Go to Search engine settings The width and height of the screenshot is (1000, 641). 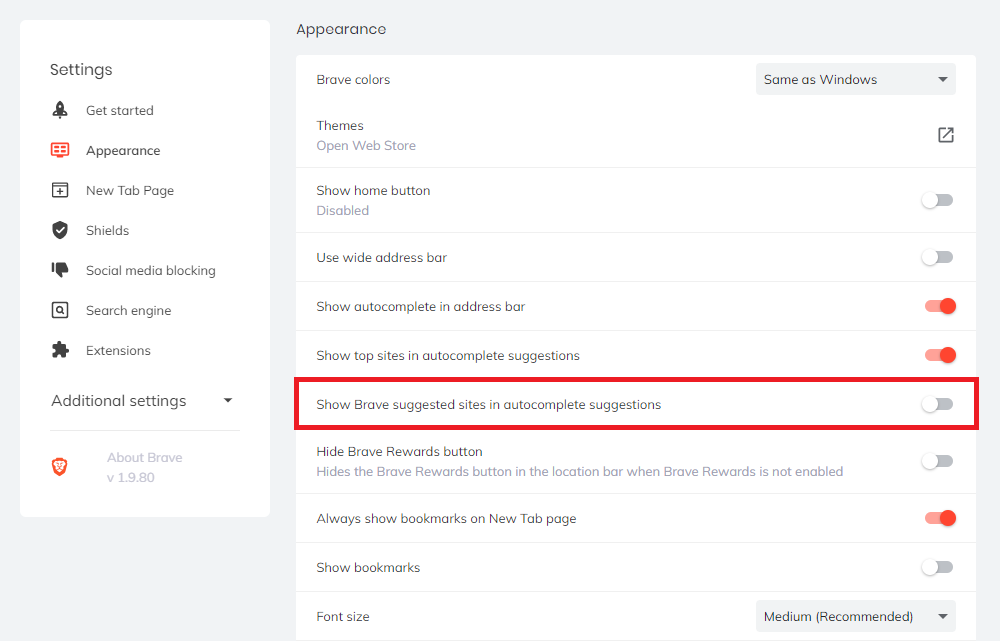pos(128,311)
